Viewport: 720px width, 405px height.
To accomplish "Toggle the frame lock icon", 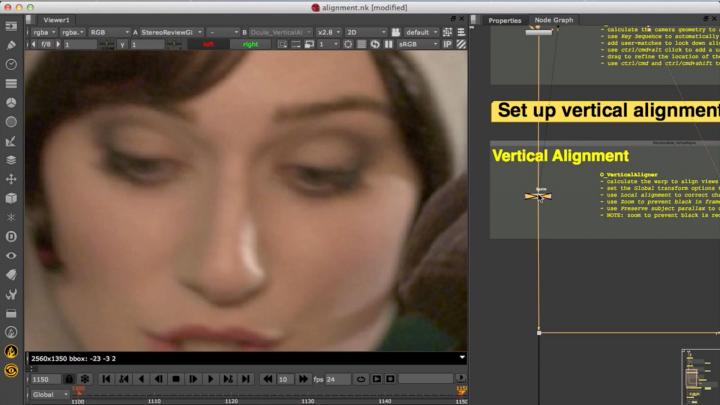I will 68,379.
